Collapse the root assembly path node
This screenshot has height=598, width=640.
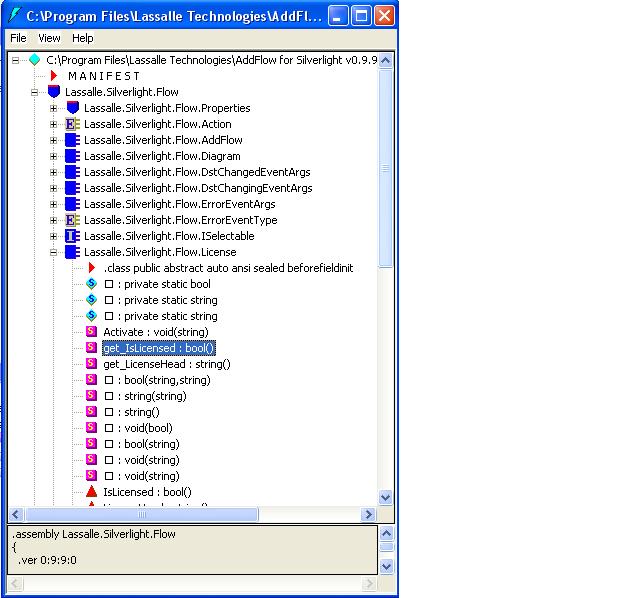(16, 60)
